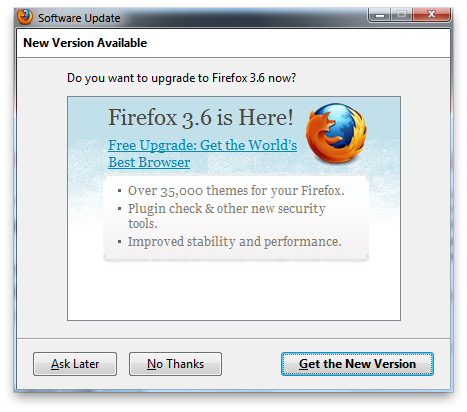The image size is (467, 412).
Task: Minimize the Software Update window
Action: click(380, 15)
